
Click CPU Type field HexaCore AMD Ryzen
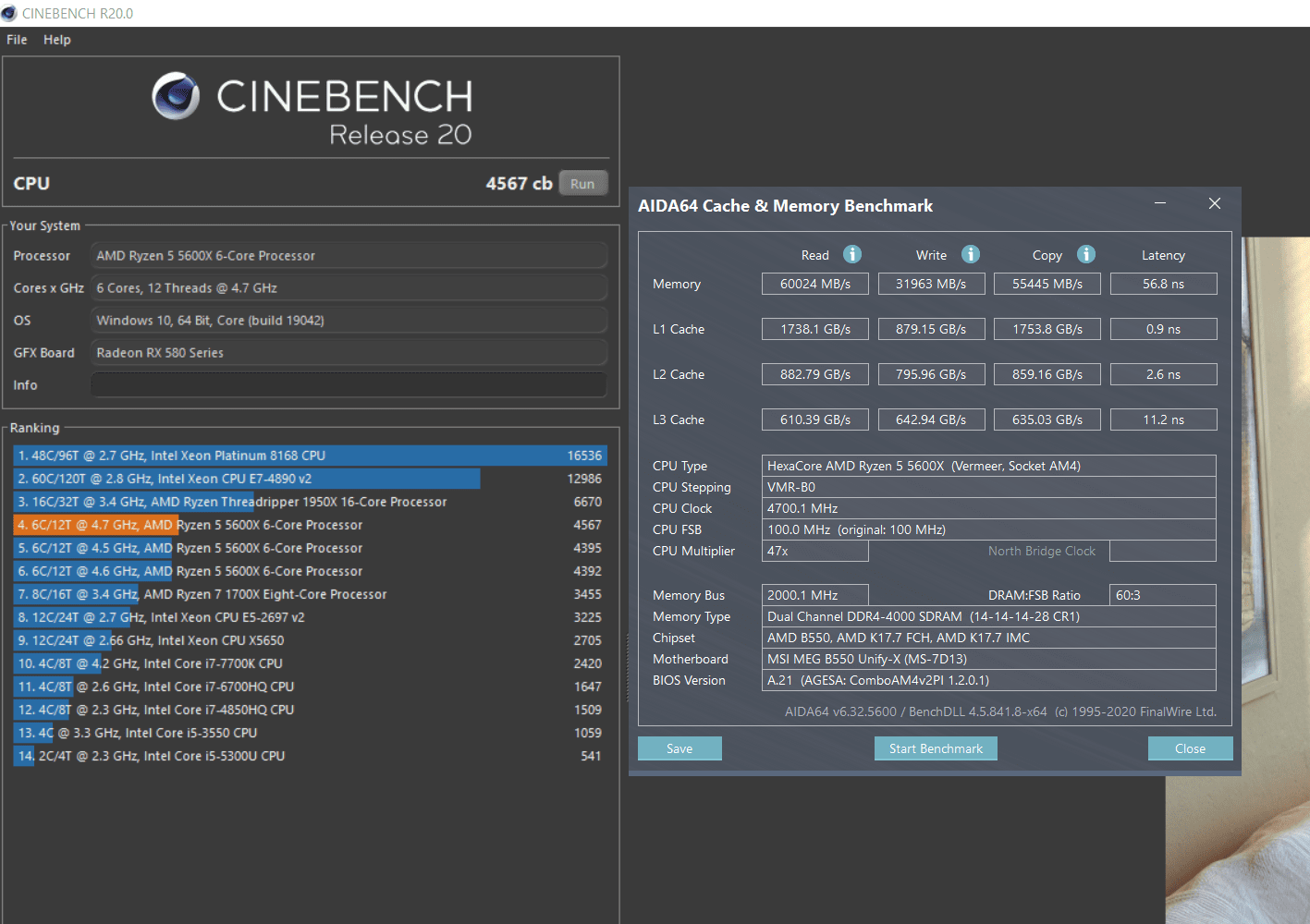tap(988, 466)
